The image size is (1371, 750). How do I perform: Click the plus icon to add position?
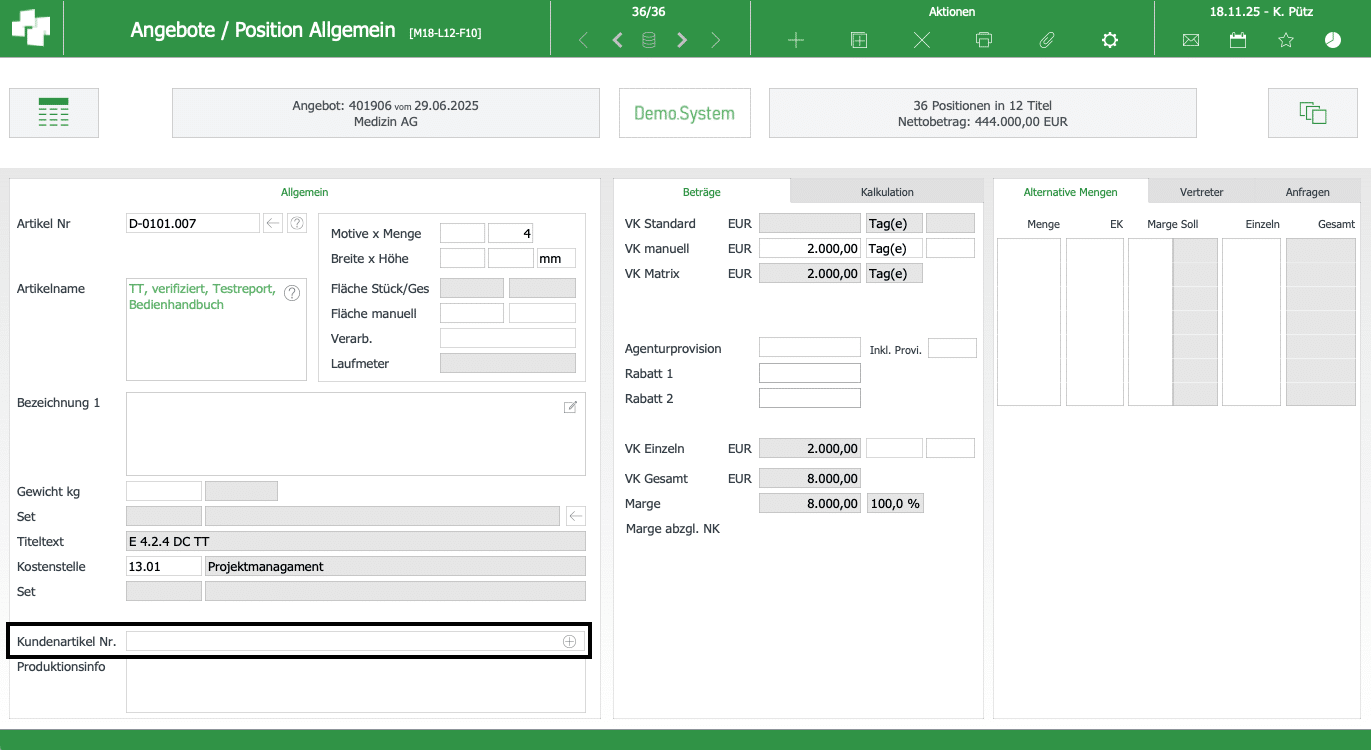point(796,41)
